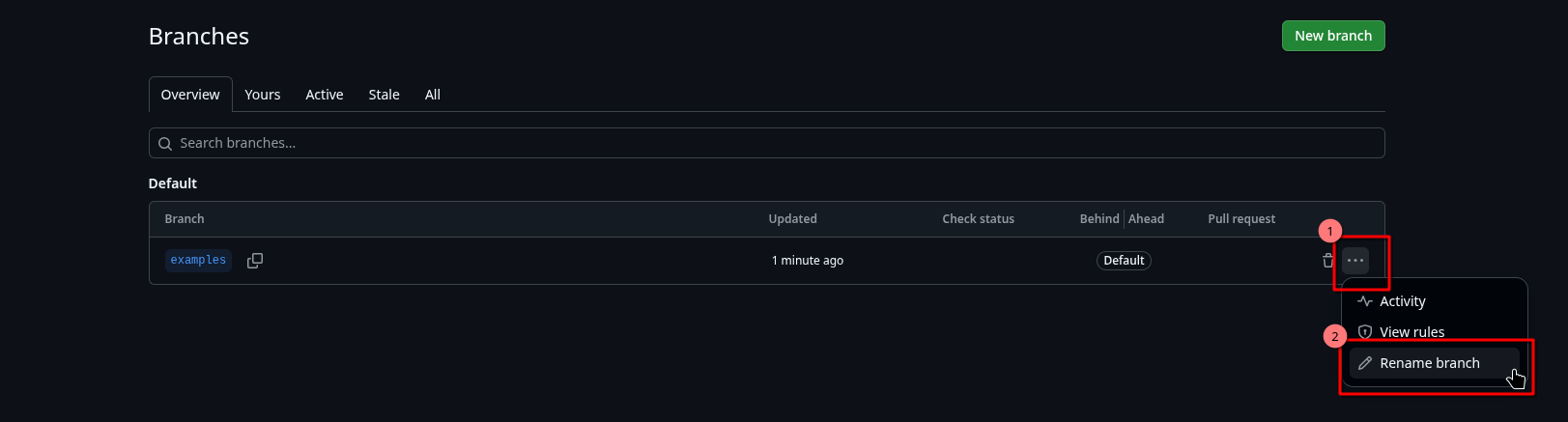The image size is (1568, 422).
Task: View the All branches tab
Action: coord(433,95)
